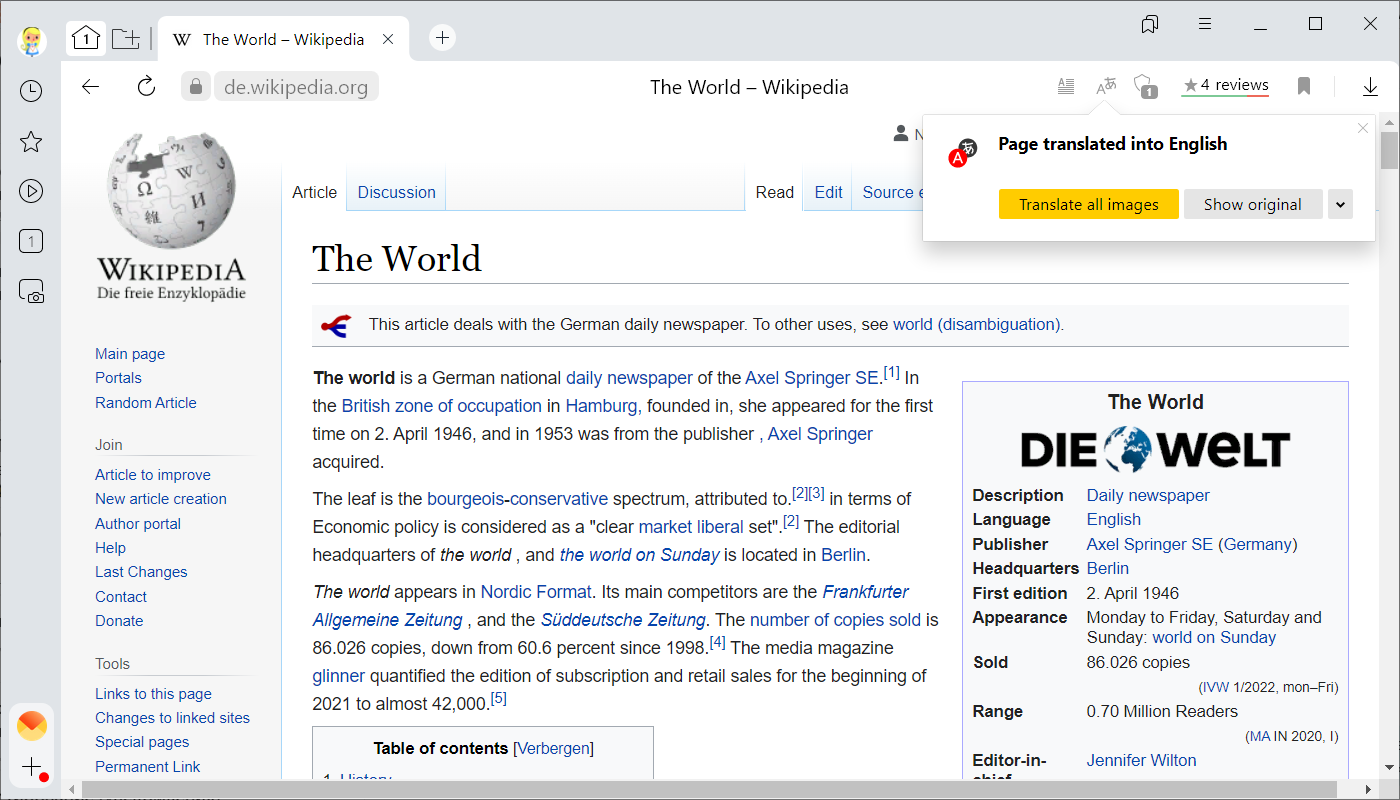Reload the current page
1400x800 pixels.
(147, 87)
